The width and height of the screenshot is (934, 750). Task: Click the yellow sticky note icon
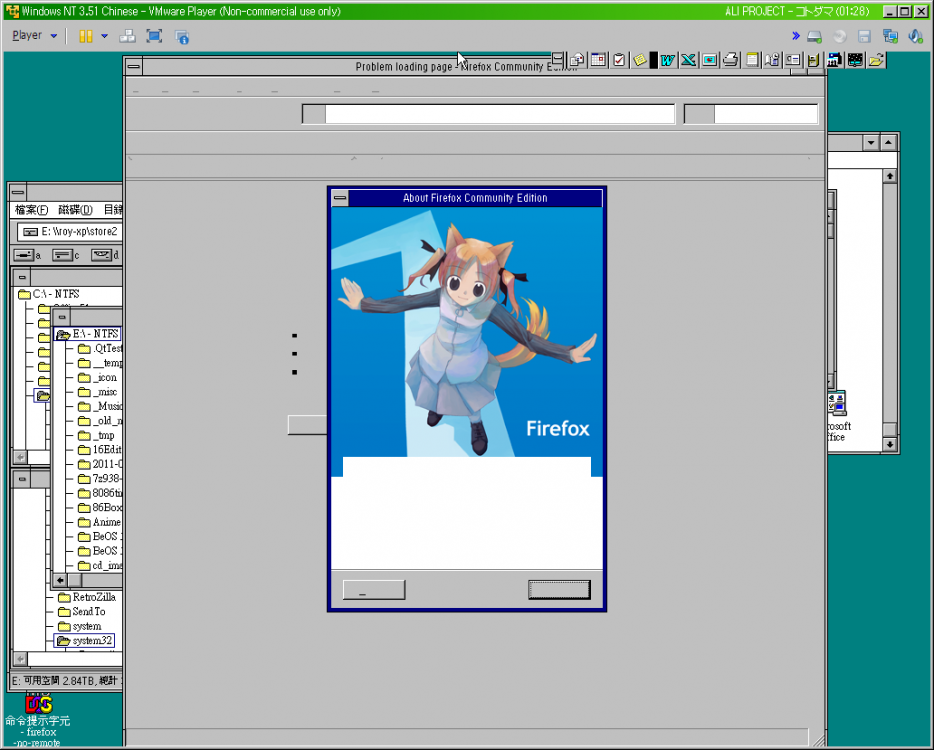pyautogui.click(x=640, y=60)
